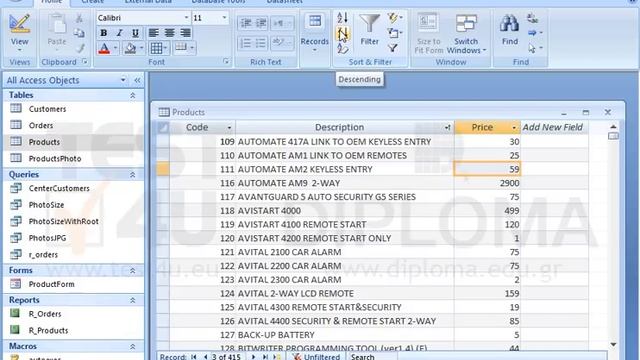
Task: Click the Format Painter brush
Action: tap(80, 49)
